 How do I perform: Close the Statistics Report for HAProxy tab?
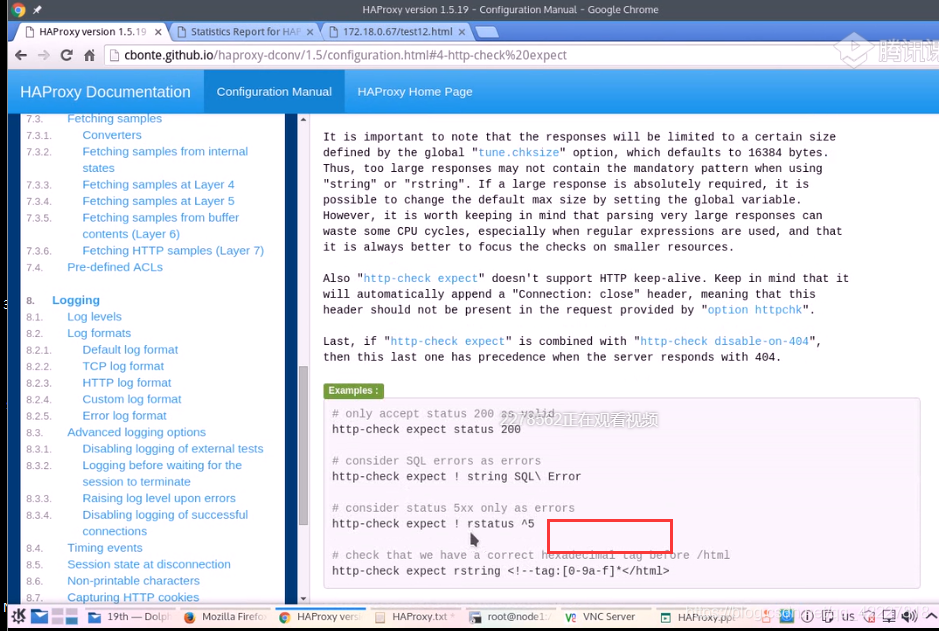tap(310, 32)
